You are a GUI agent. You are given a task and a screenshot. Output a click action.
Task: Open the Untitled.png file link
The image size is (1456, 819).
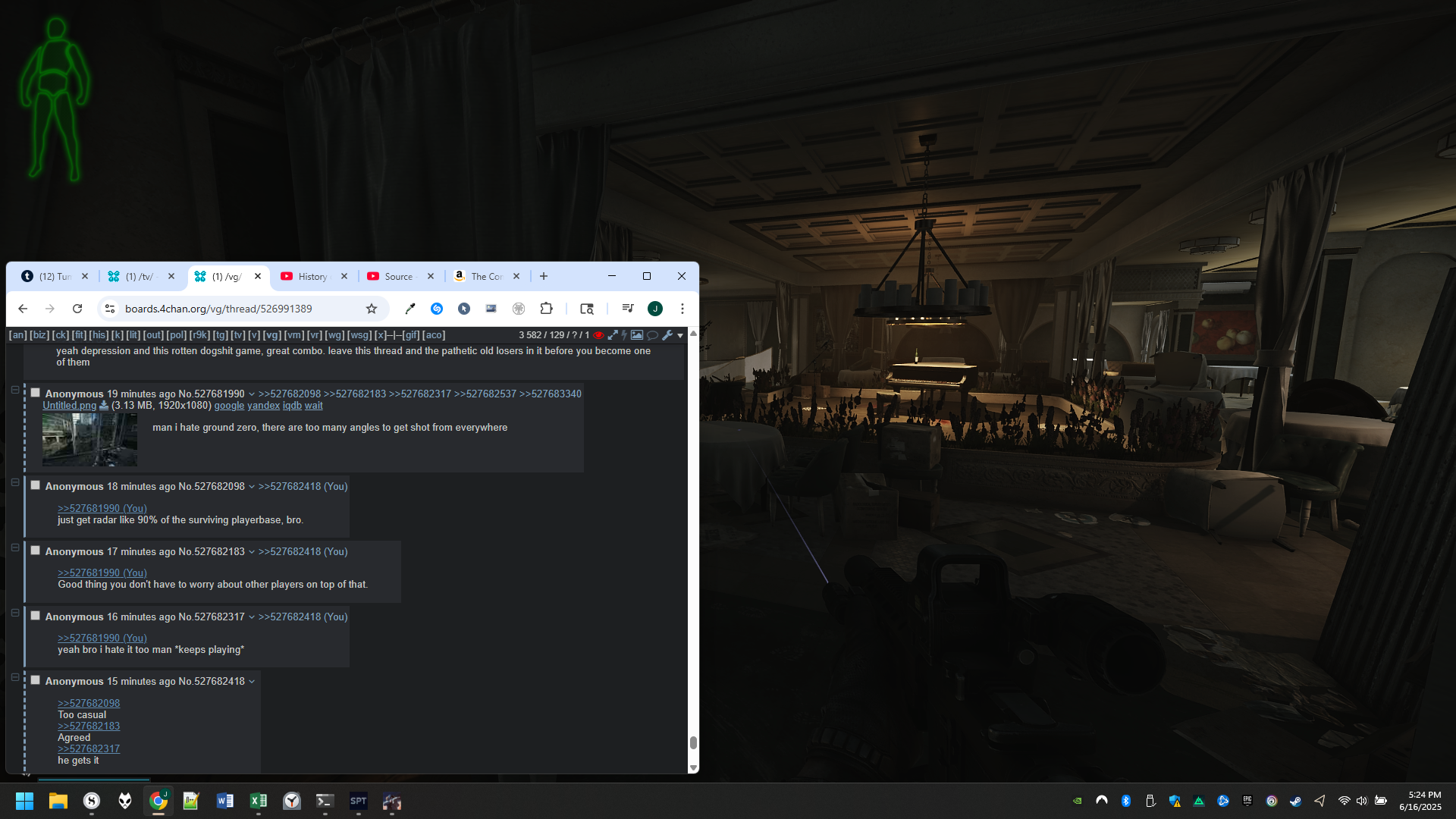(x=69, y=406)
